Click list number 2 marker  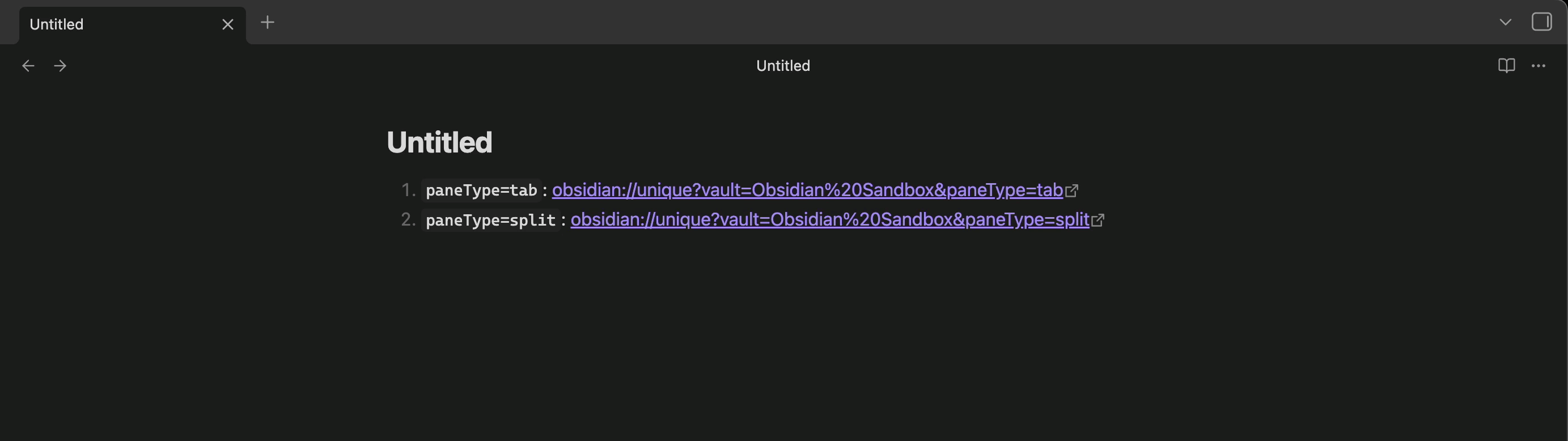pyautogui.click(x=408, y=219)
